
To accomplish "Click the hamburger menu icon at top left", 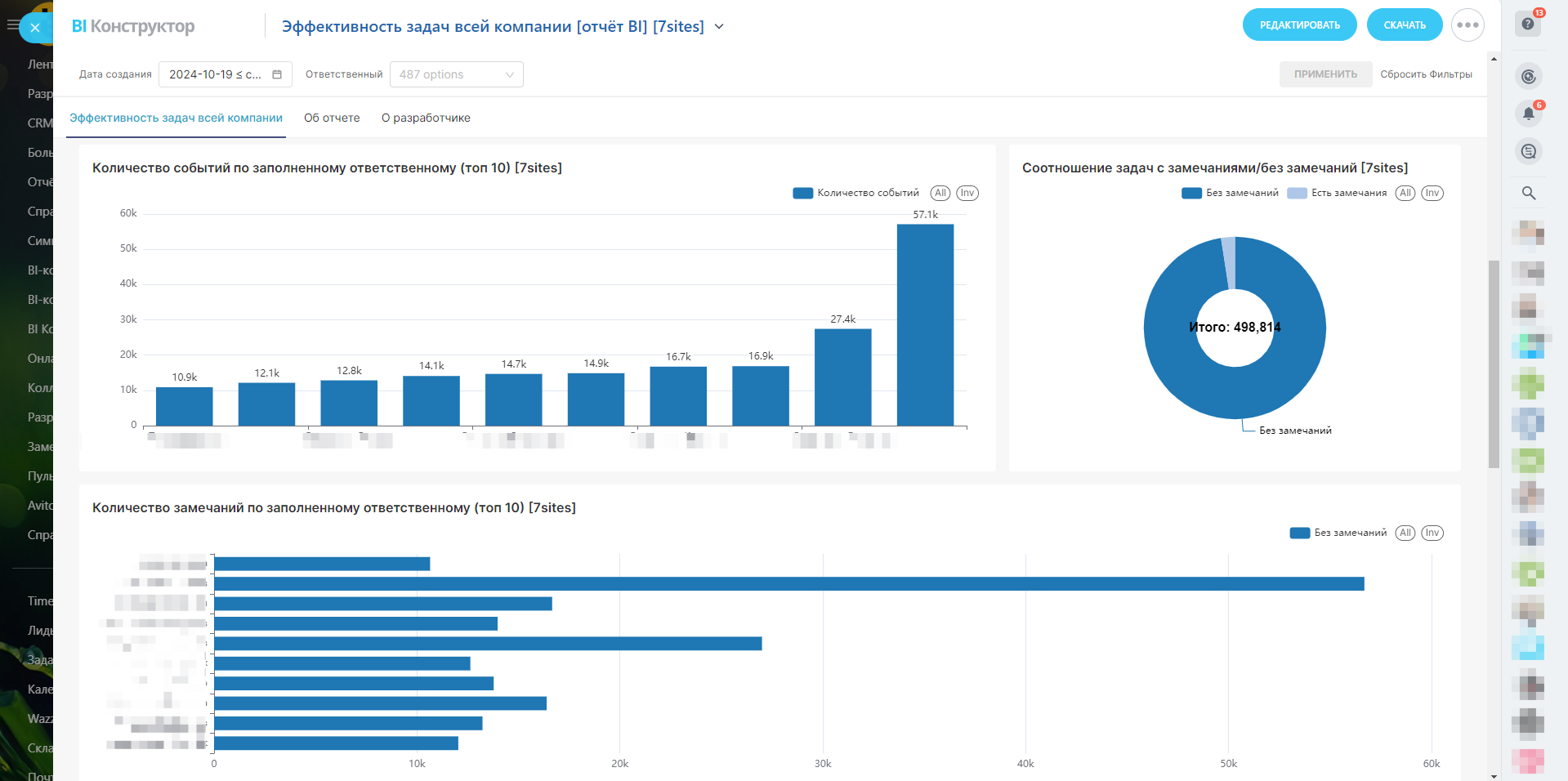I will tap(12, 25).
